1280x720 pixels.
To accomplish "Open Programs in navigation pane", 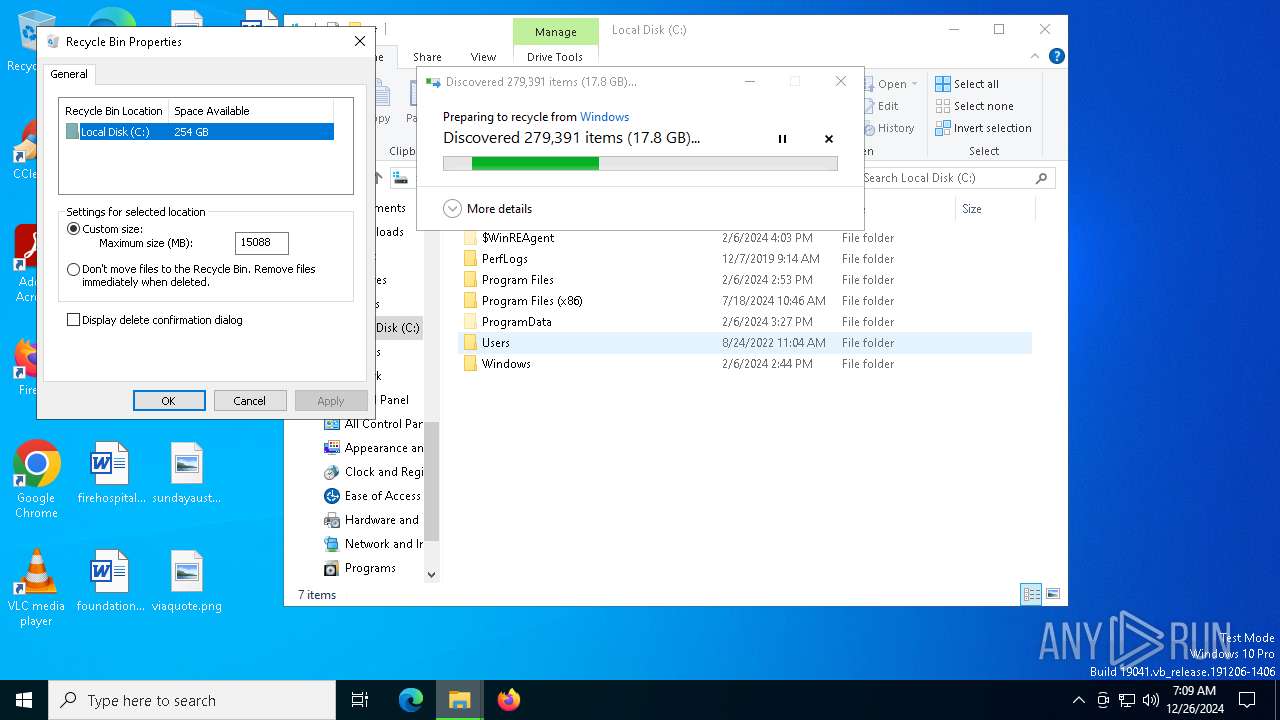I will [x=361, y=568].
